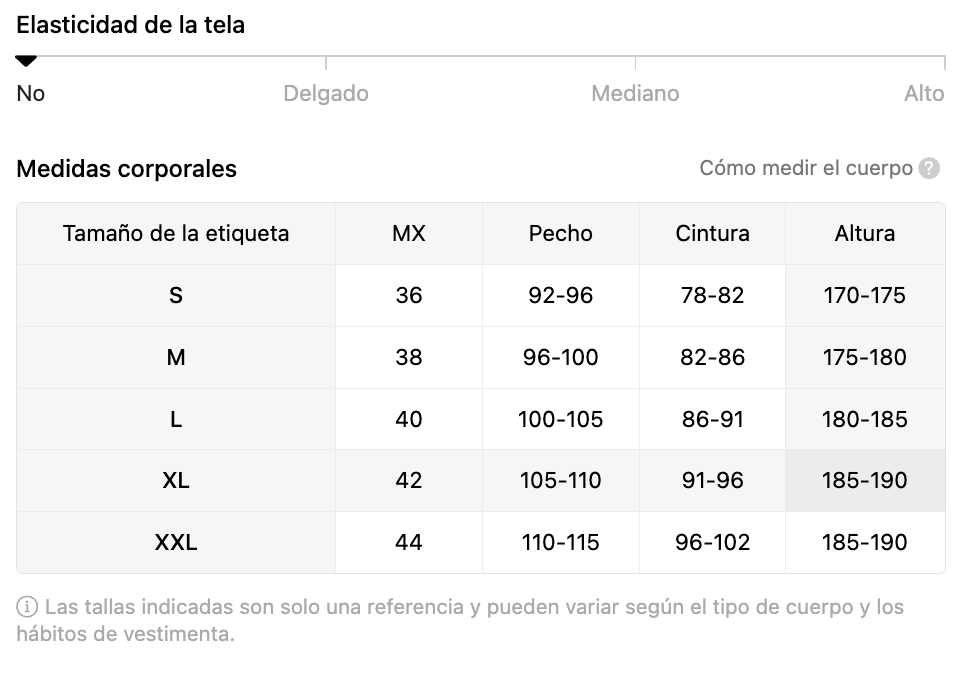Click the 'No' elasticity label
This screenshot has height=680, width=966.
tap(31, 94)
